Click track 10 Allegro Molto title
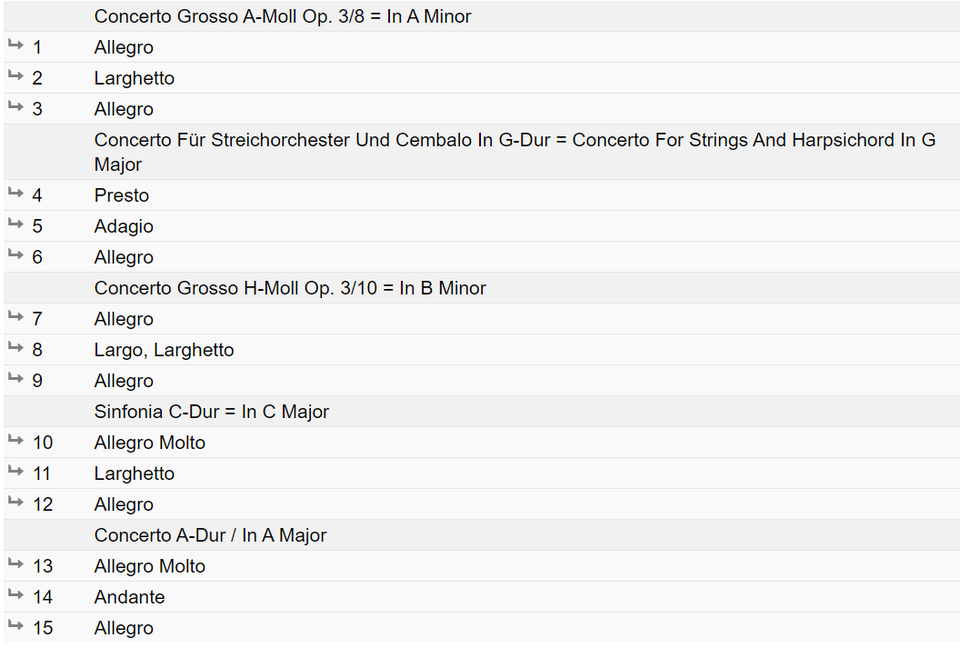 point(149,443)
